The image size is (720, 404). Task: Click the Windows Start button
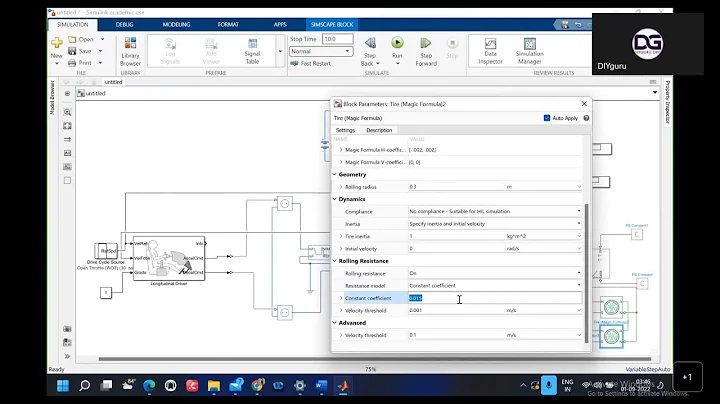coord(63,386)
